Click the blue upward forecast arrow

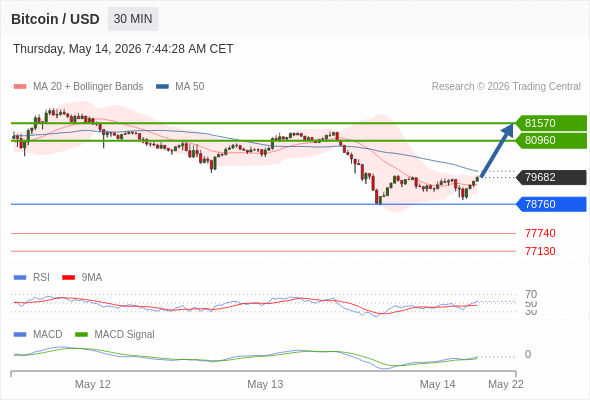[497, 150]
